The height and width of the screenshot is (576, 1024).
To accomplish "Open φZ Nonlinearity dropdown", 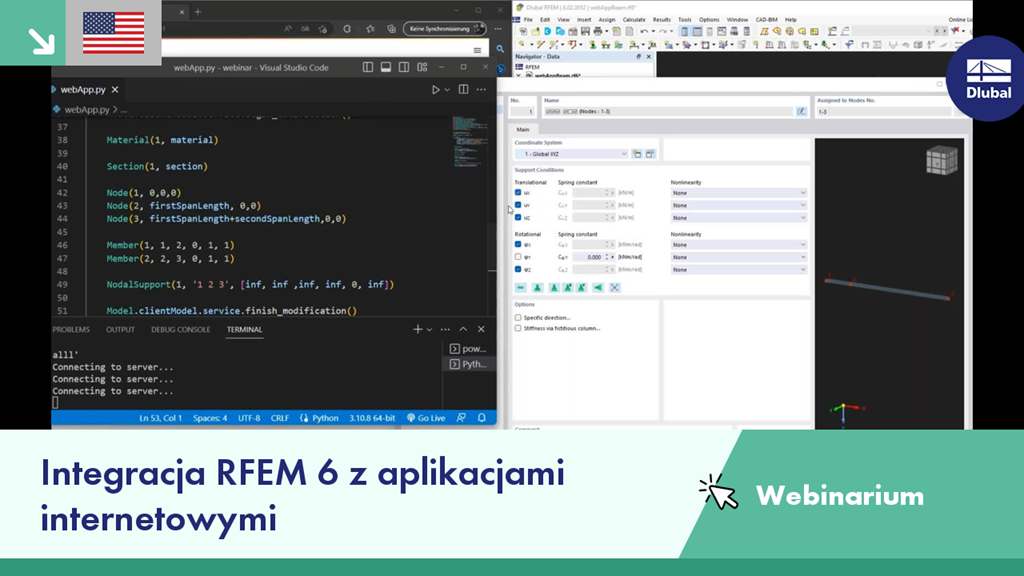I will (x=739, y=269).
